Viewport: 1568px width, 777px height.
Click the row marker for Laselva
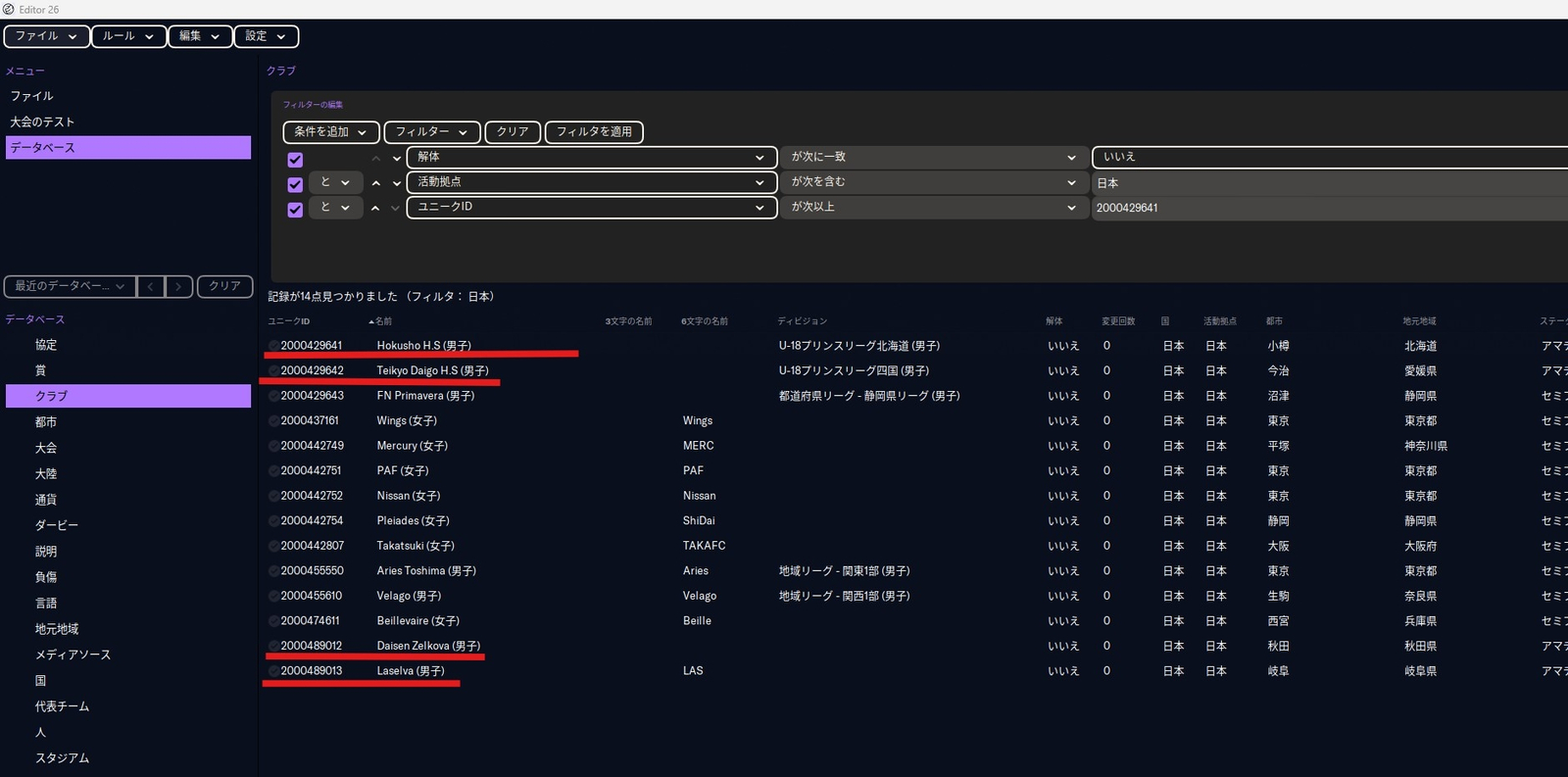tap(273, 671)
